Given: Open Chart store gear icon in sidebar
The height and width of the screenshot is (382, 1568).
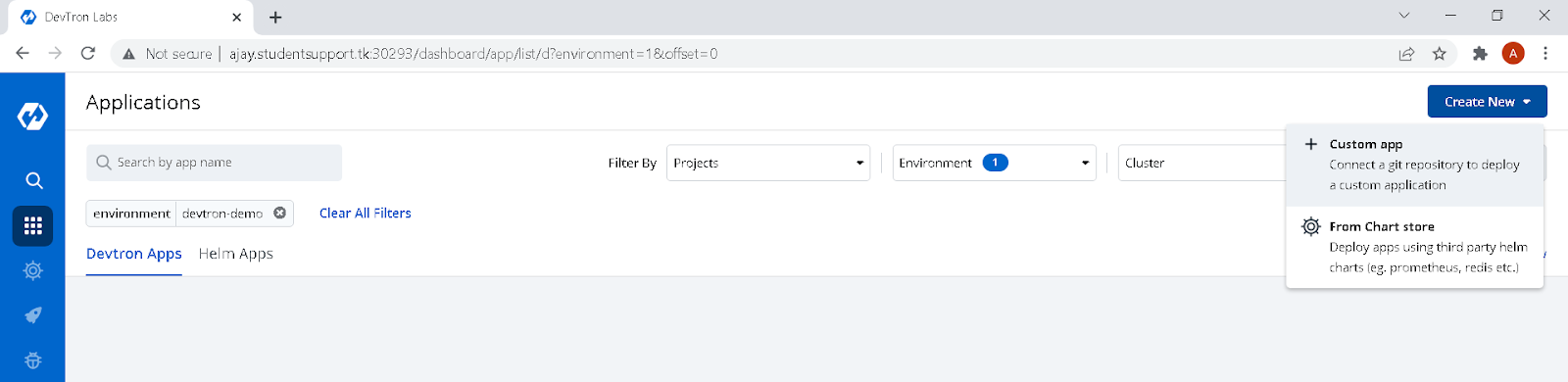Looking at the screenshot, I should point(33,270).
